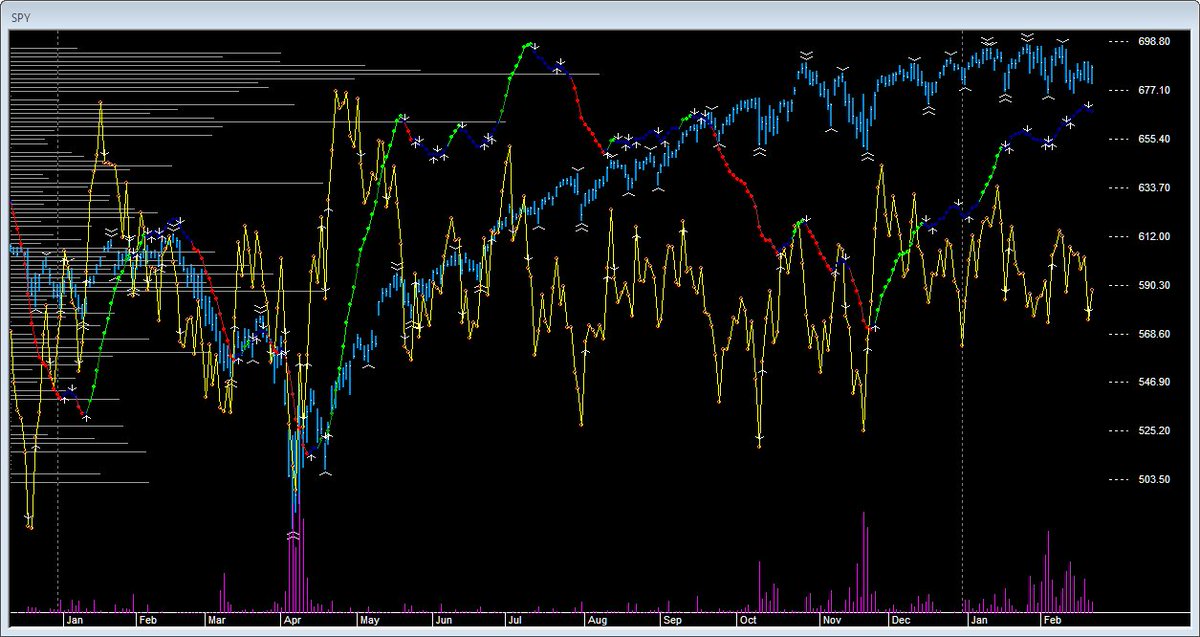Select the Jun month label
The height and width of the screenshot is (637, 1200).
pos(442,620)
